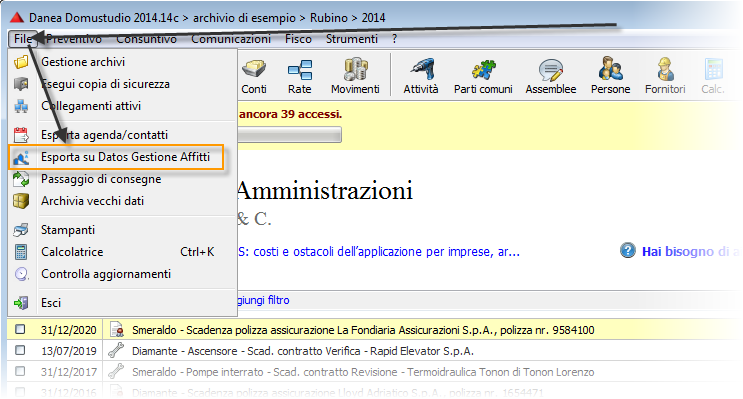The height and width of the screenshot is (399, 743).
Task: Open the Persone toolbar icon
Action: click(x=610, y=69)
